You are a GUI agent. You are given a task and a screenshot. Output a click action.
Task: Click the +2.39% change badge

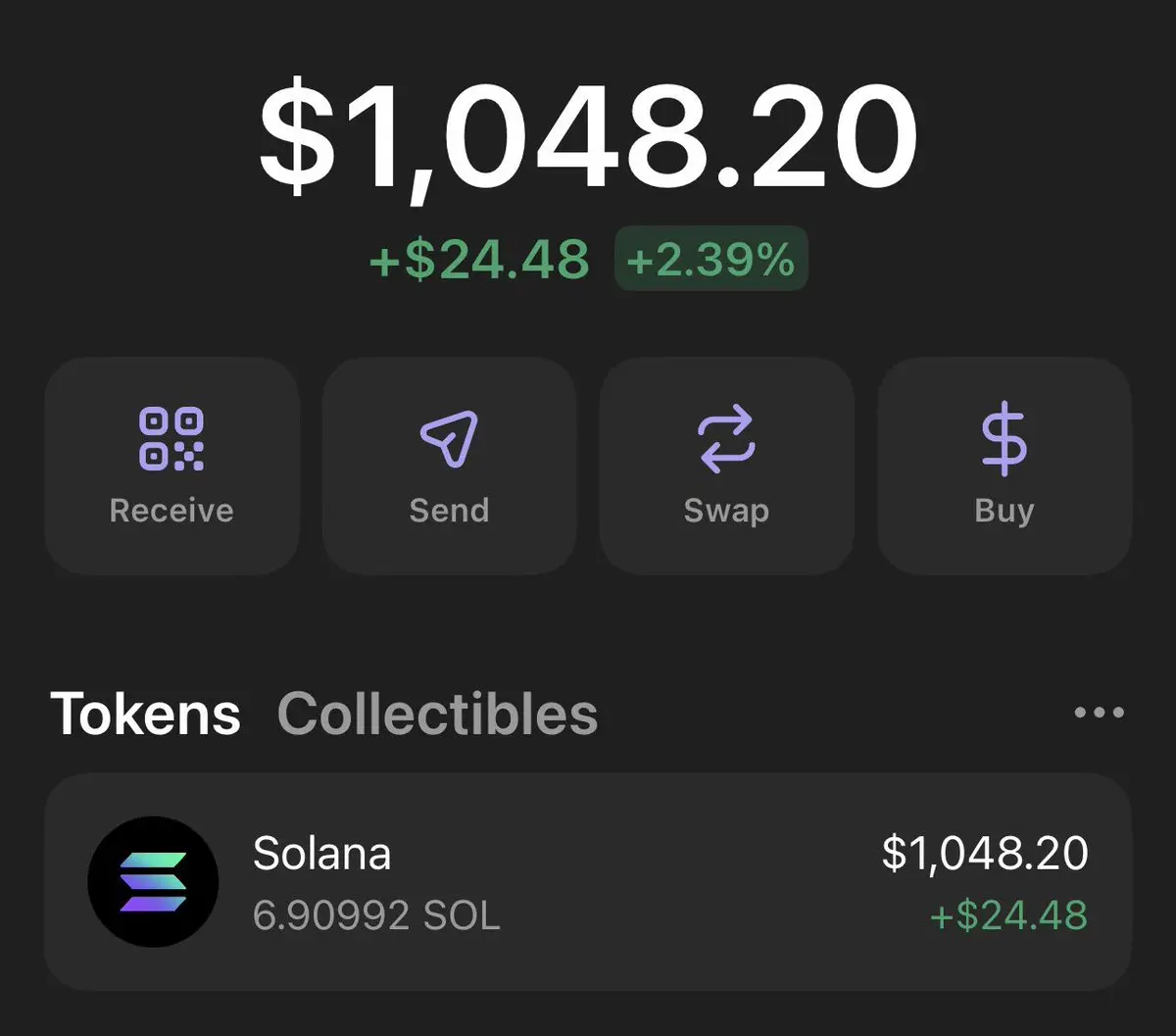pyautogui.click(x=710, y=259)
